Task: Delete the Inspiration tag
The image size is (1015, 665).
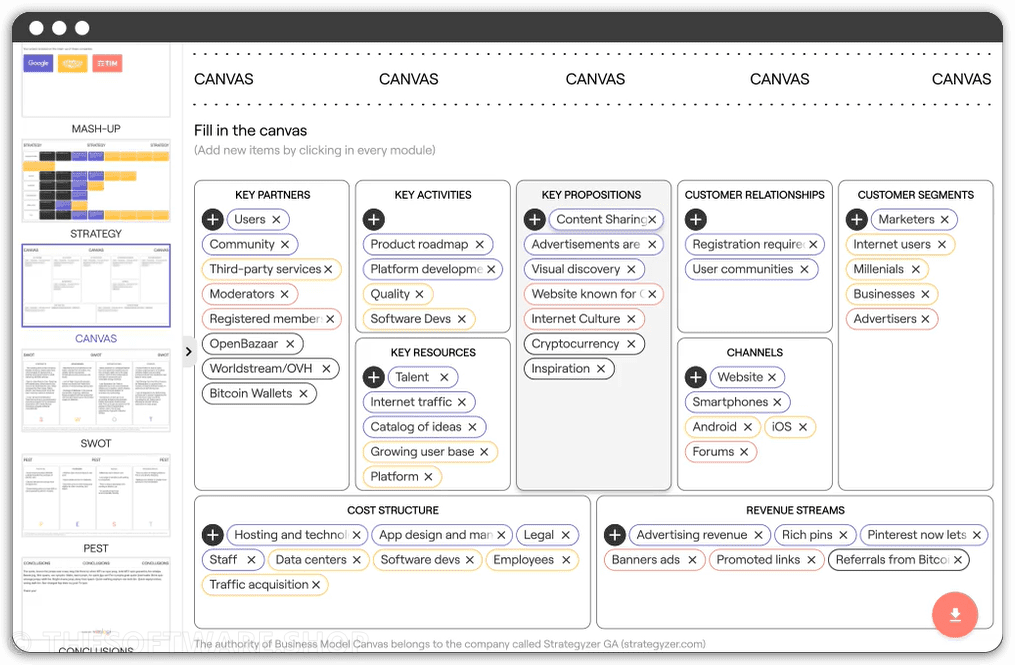Action: (x=601, y=368)
